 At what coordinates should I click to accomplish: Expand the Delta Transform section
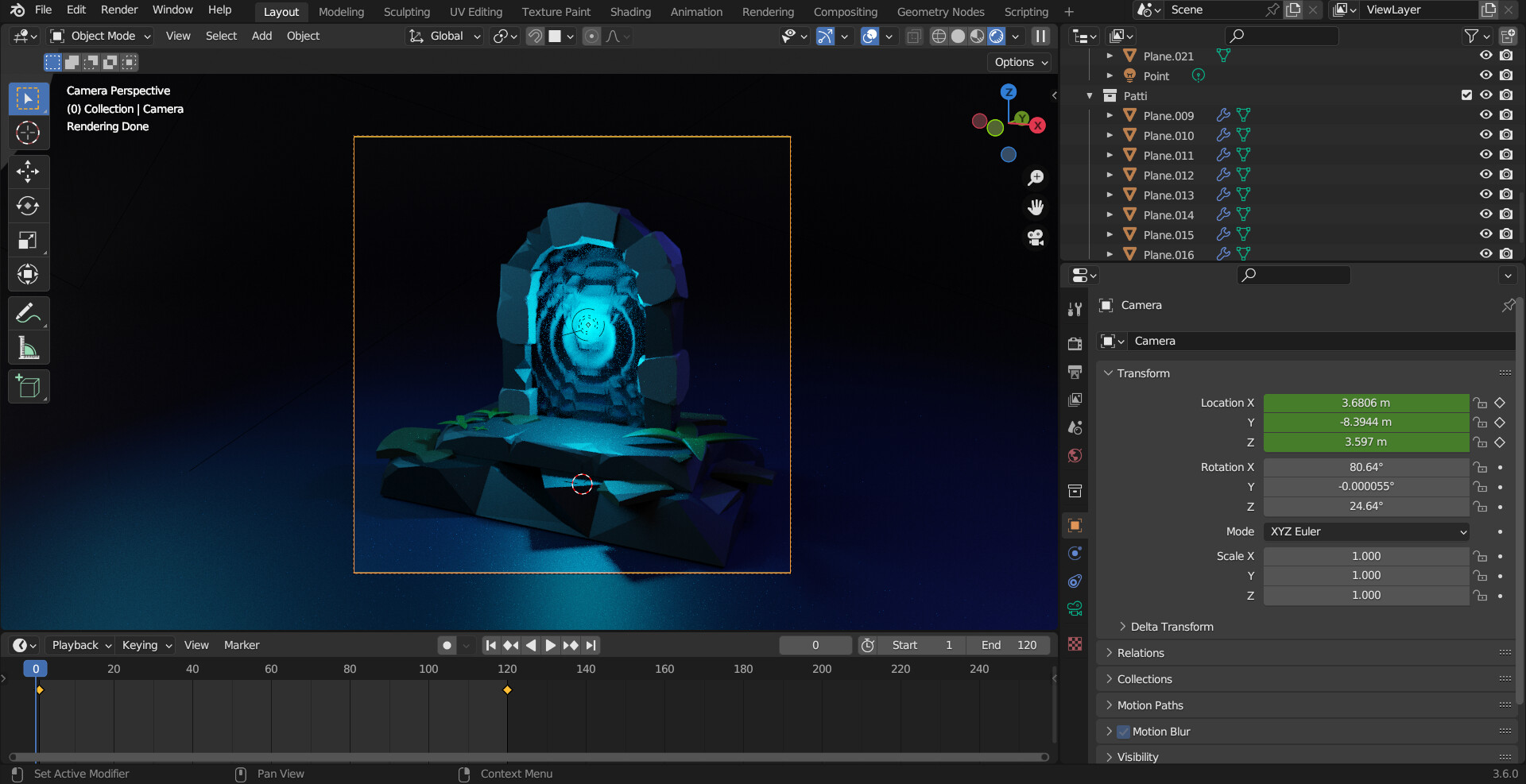tap(1170, 626)
